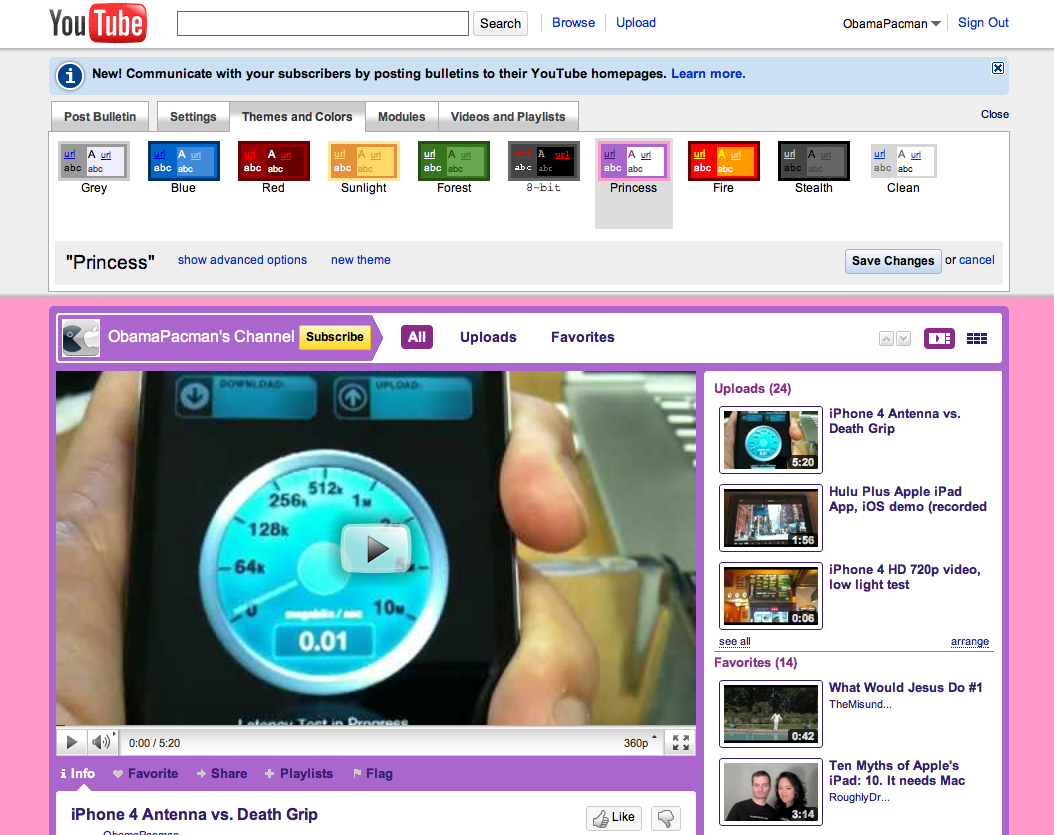Viewport: 1054px width, 835px height.
Task: Close the channel editing panel
Action: [x=994, y=114]
